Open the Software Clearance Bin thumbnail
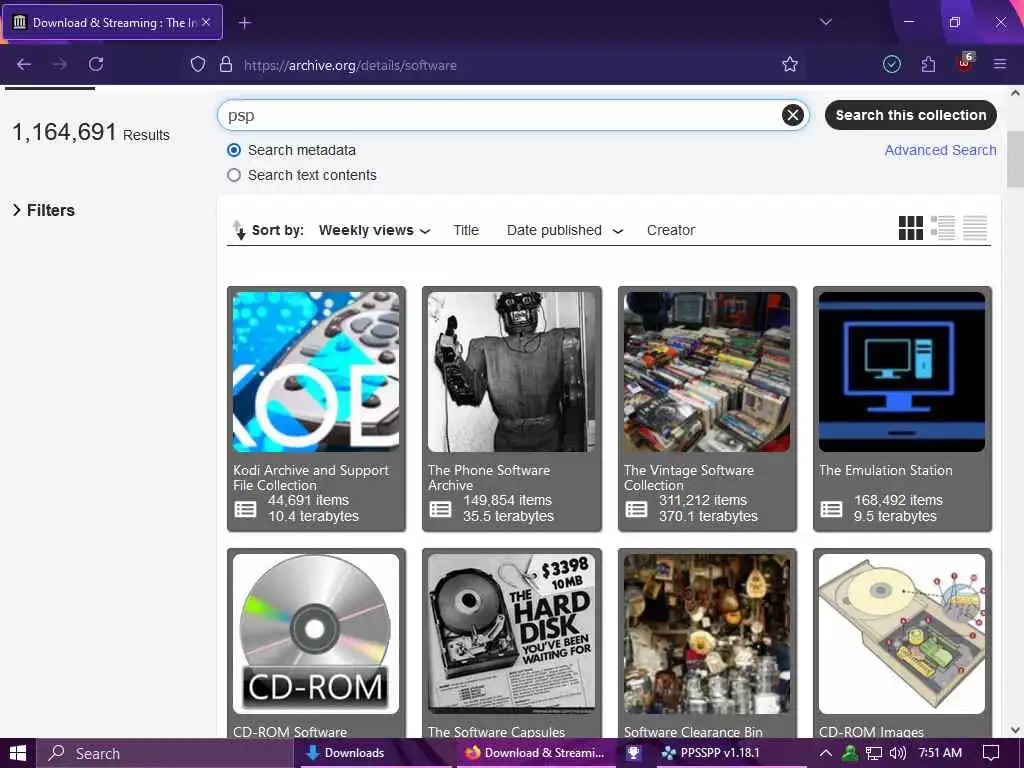This screenshot has height=768, width=1024. pos(707,633)
